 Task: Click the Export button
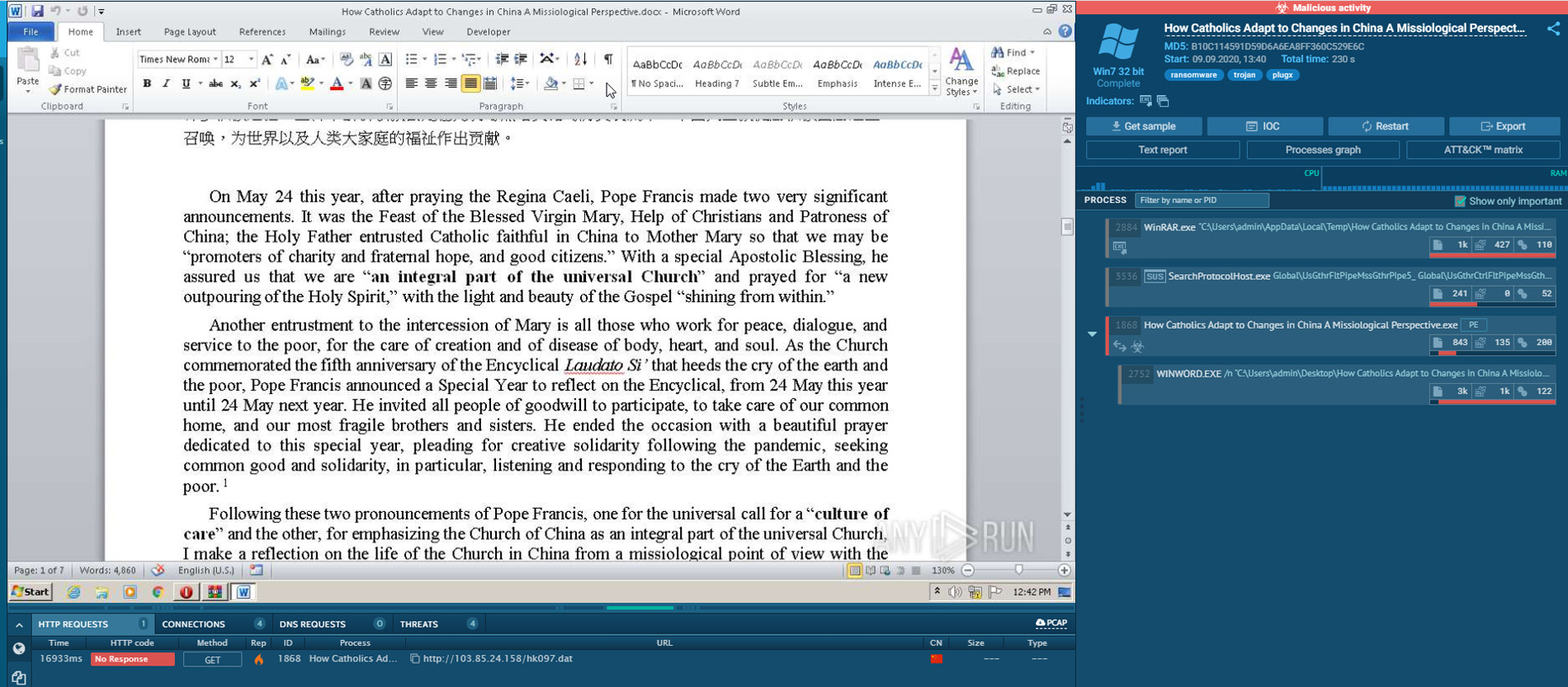tap(1504, 126)
